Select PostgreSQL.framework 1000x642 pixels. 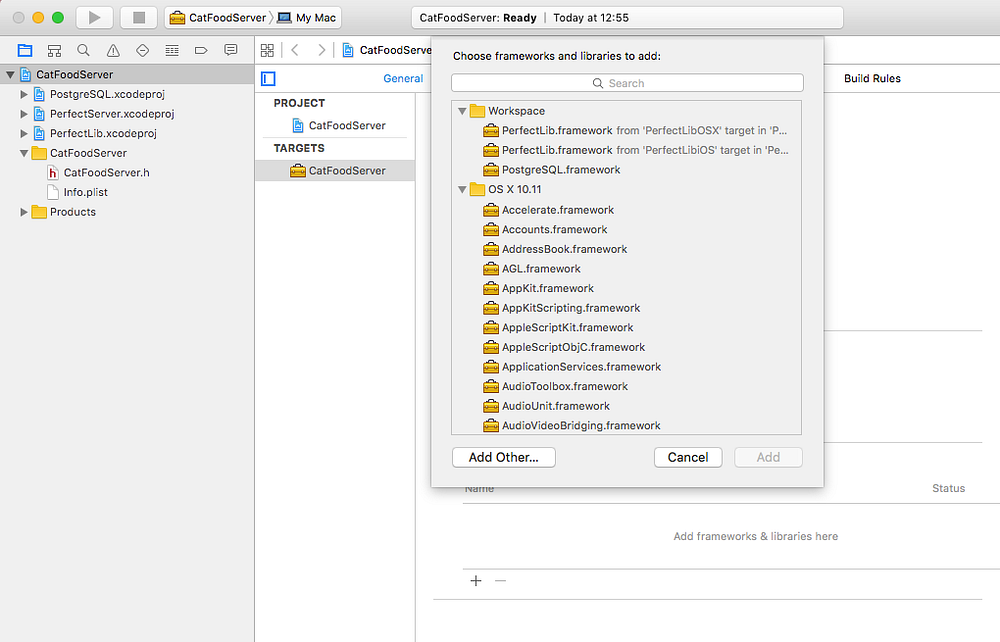[552, 170]
